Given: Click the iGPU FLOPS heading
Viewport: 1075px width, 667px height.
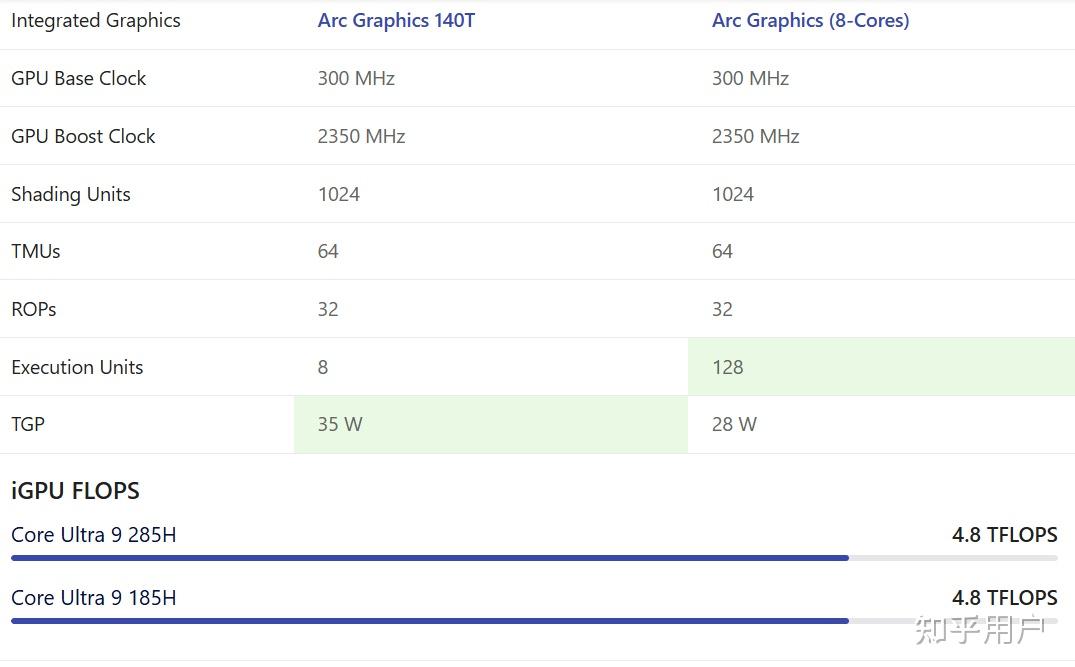Looking at the screenshot, I should click(x=75, y=491).
